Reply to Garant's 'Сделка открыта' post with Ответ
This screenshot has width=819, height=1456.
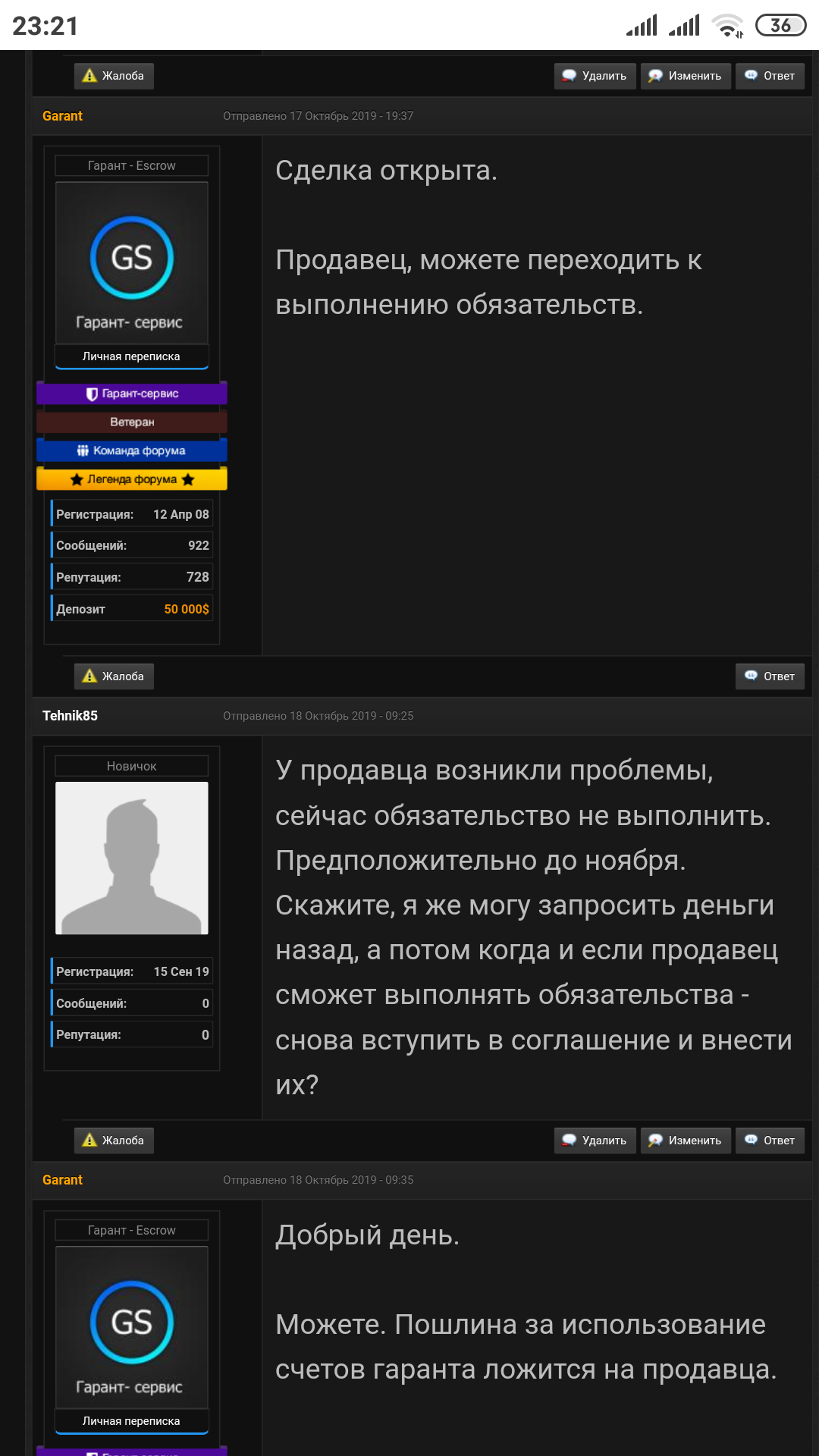(x=770, y=676)
